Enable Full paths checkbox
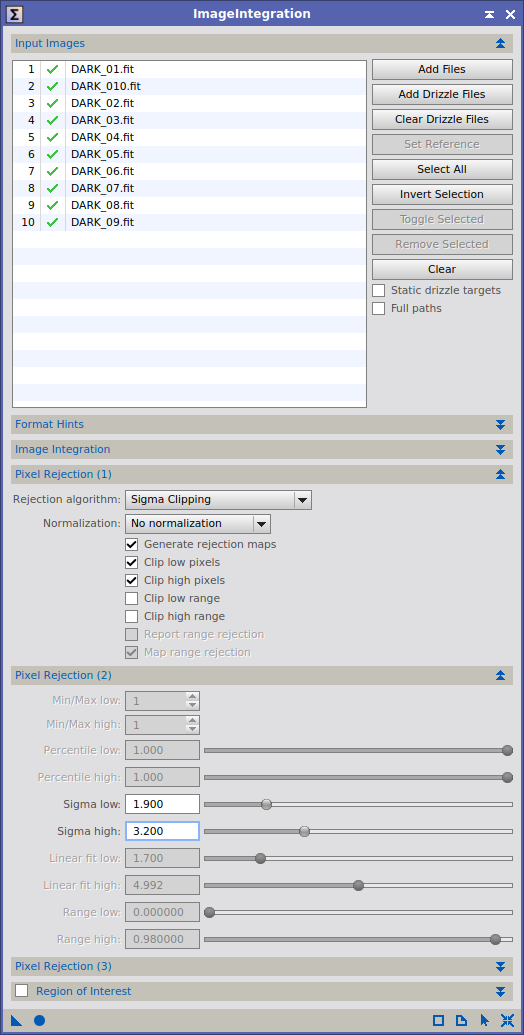 tap(378, 308)
